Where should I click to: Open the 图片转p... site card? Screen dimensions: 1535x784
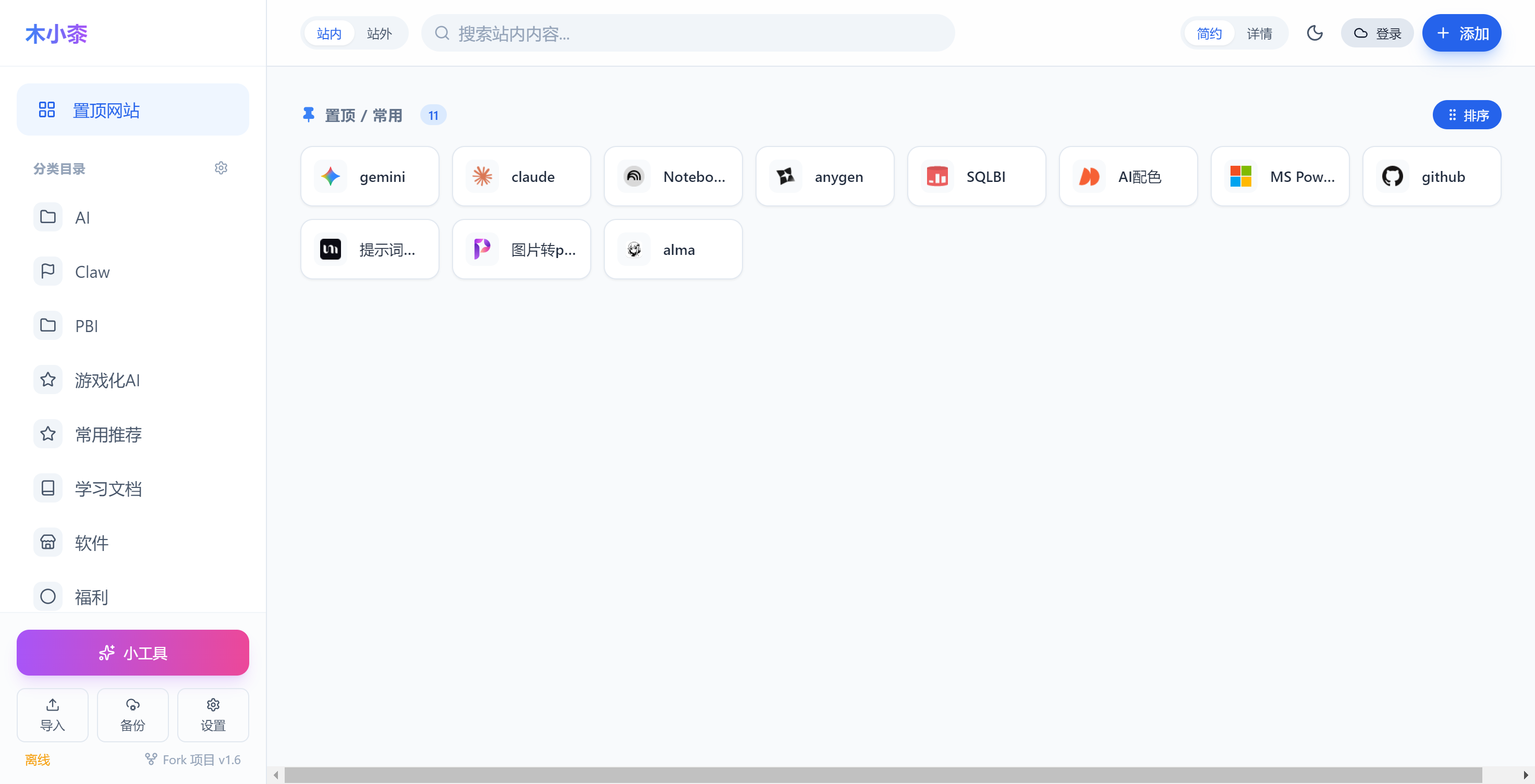pos(521,249)
